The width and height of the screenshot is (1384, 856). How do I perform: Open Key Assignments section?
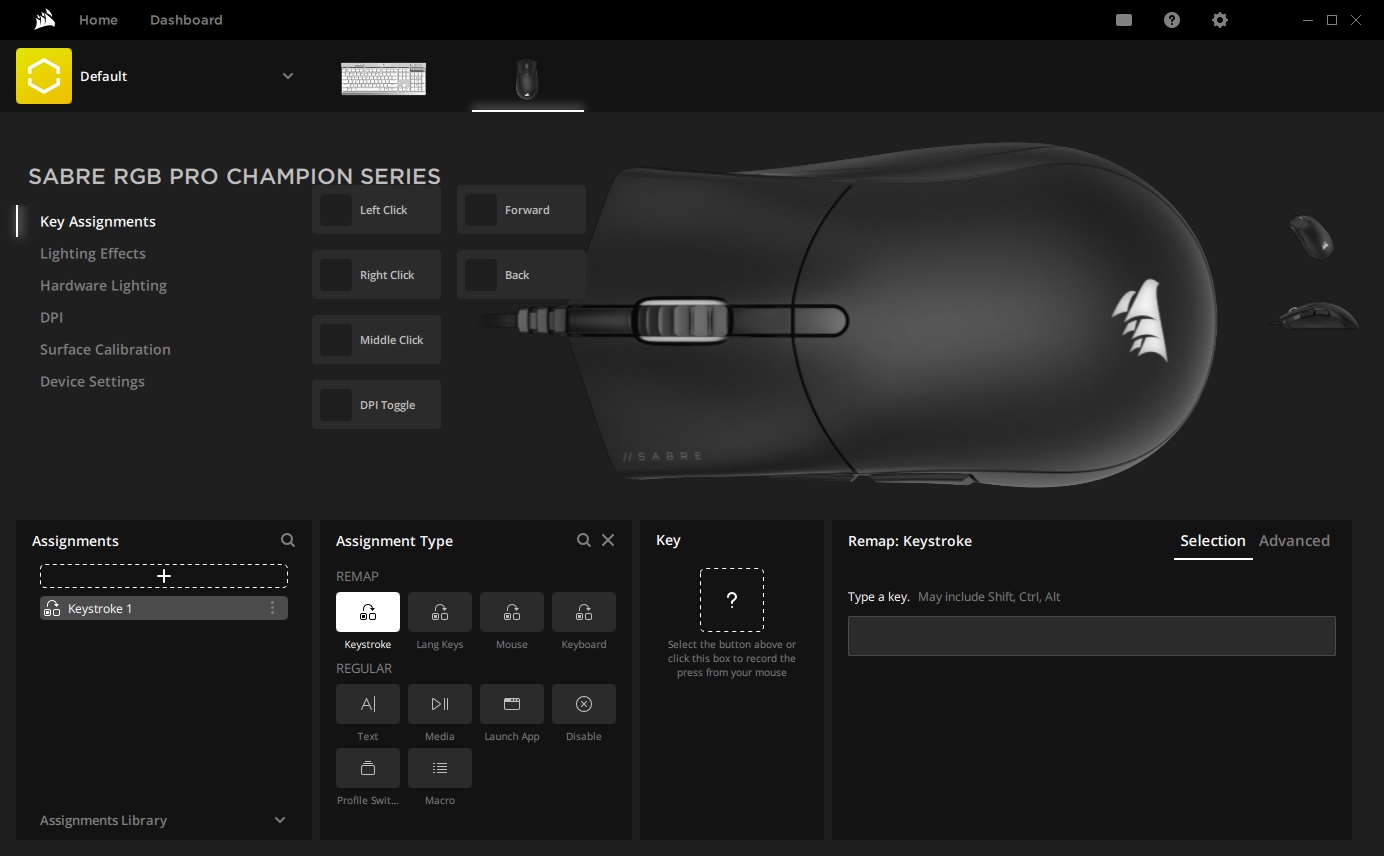[x=98, y=222]
